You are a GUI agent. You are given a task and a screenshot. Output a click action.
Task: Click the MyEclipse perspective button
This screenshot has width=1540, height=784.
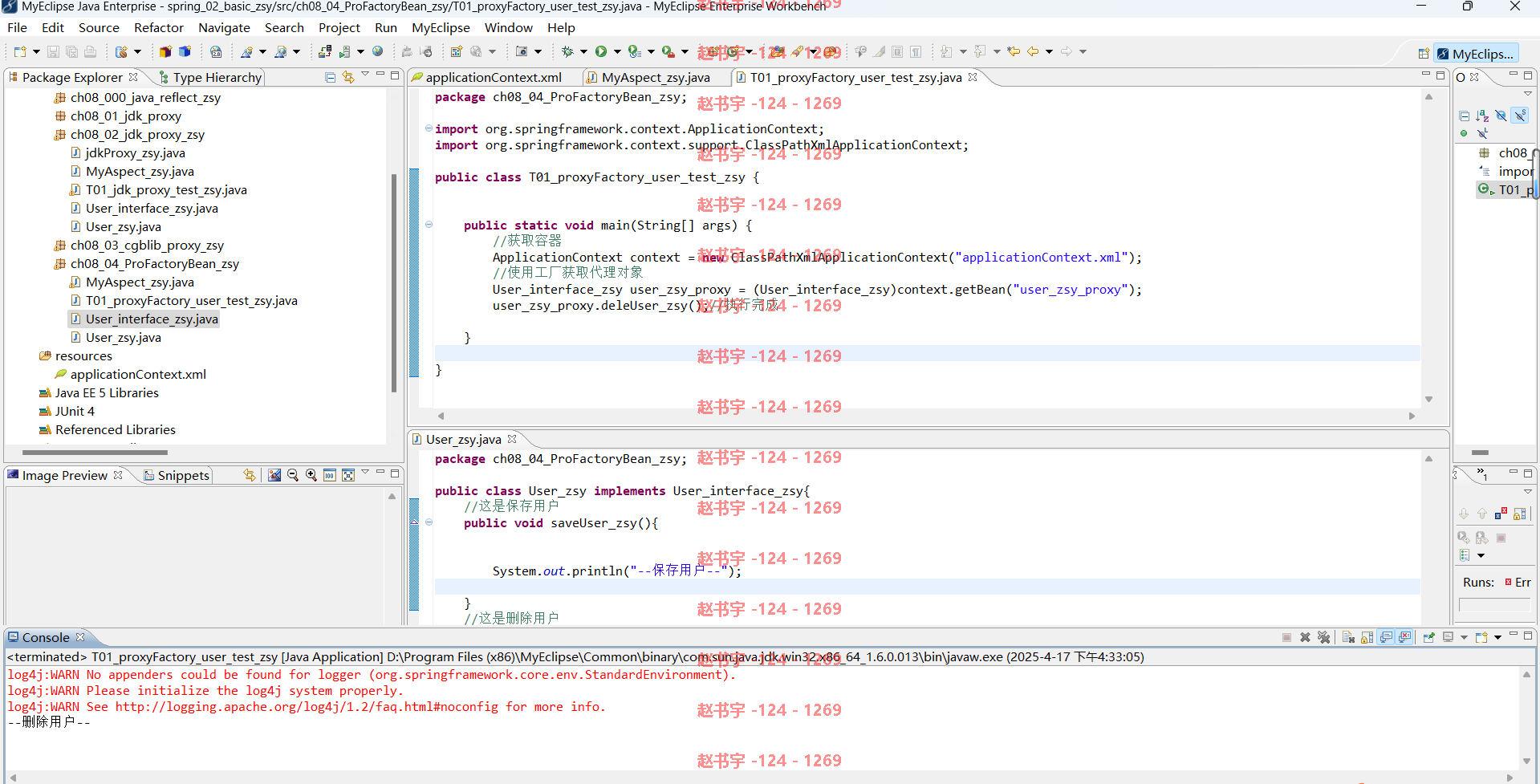click(1475, 54)
